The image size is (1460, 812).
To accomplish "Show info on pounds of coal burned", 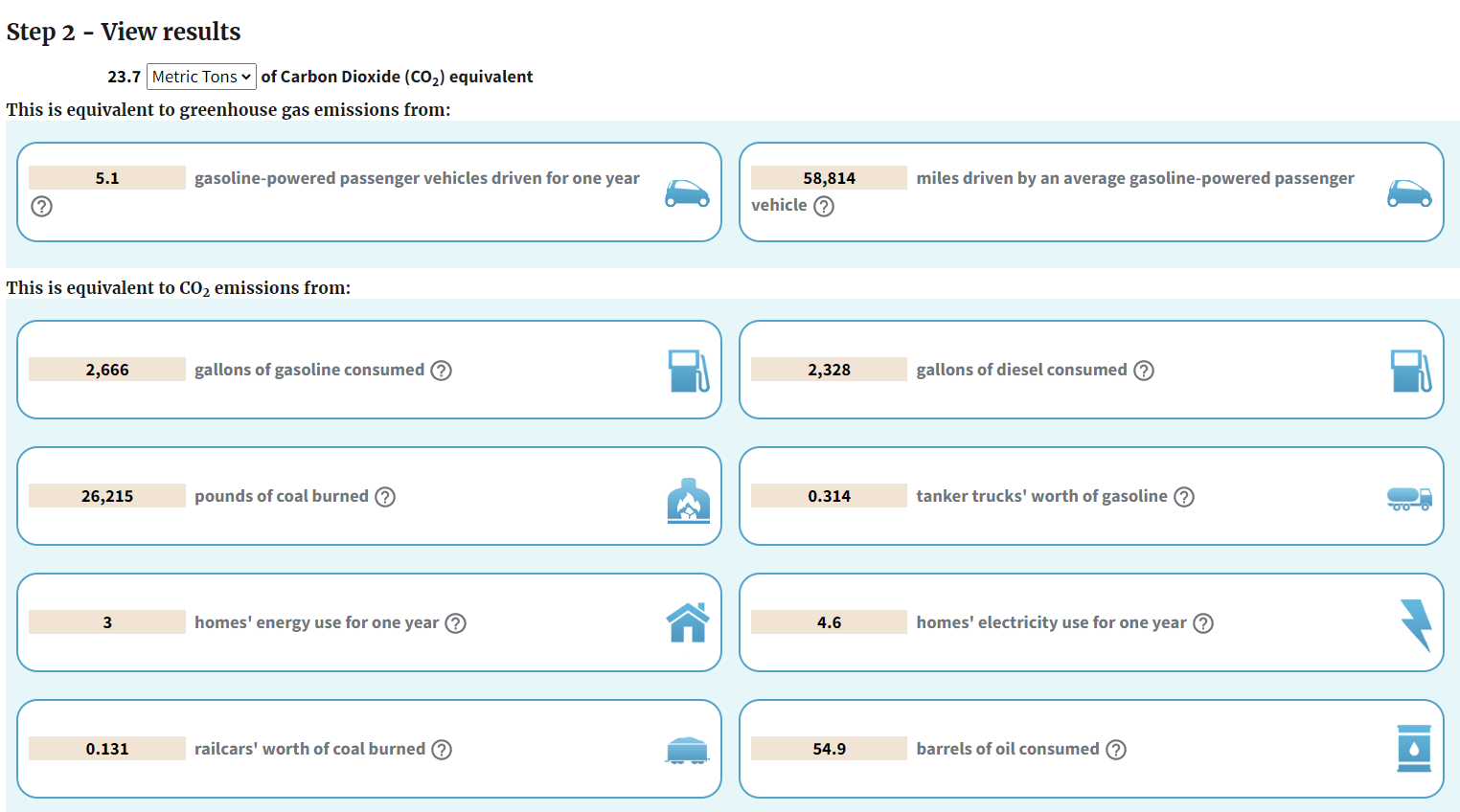I will (x=385, y=497).
